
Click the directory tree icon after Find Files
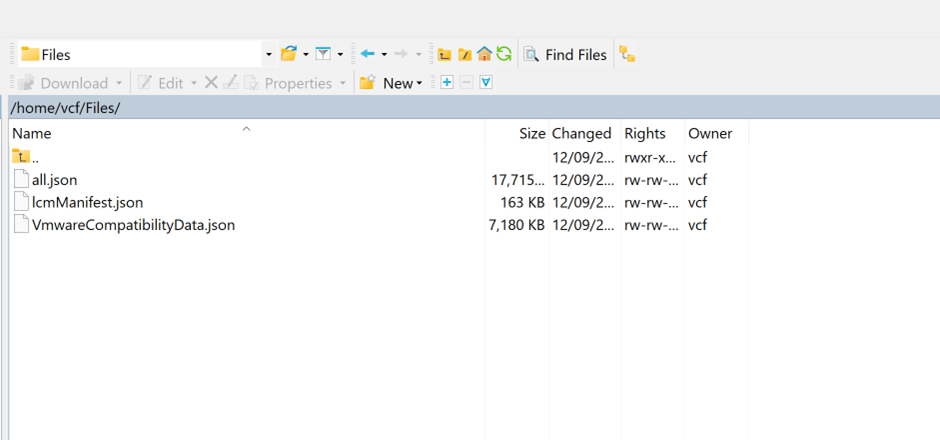[x=627, y=54]
